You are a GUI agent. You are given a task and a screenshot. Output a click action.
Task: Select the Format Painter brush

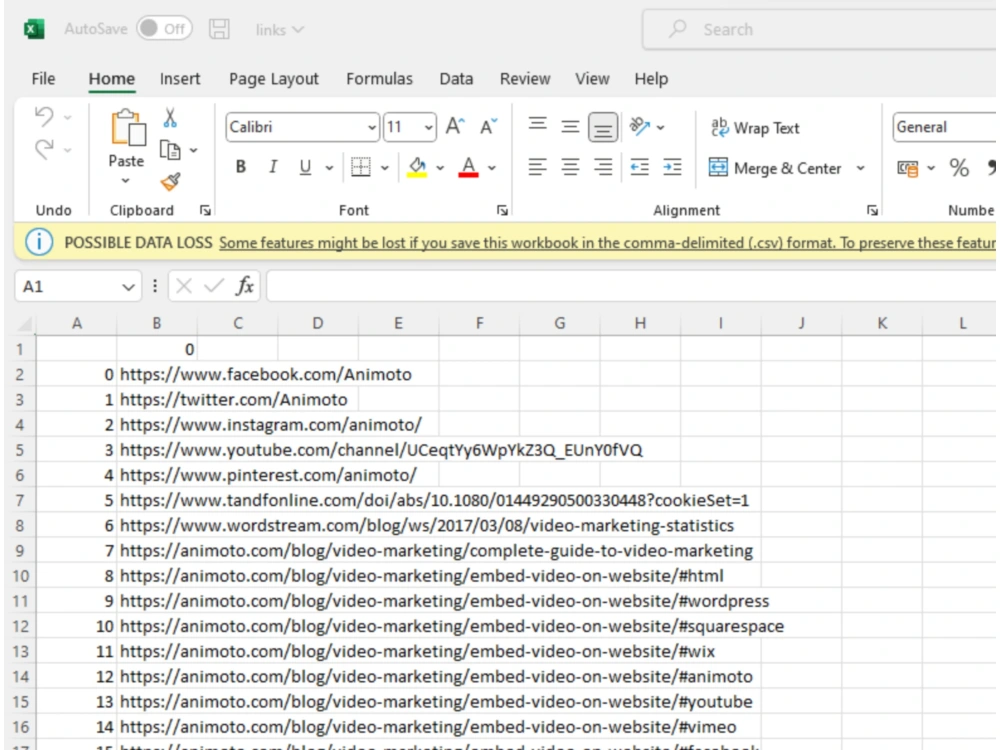tap(170, 182)
